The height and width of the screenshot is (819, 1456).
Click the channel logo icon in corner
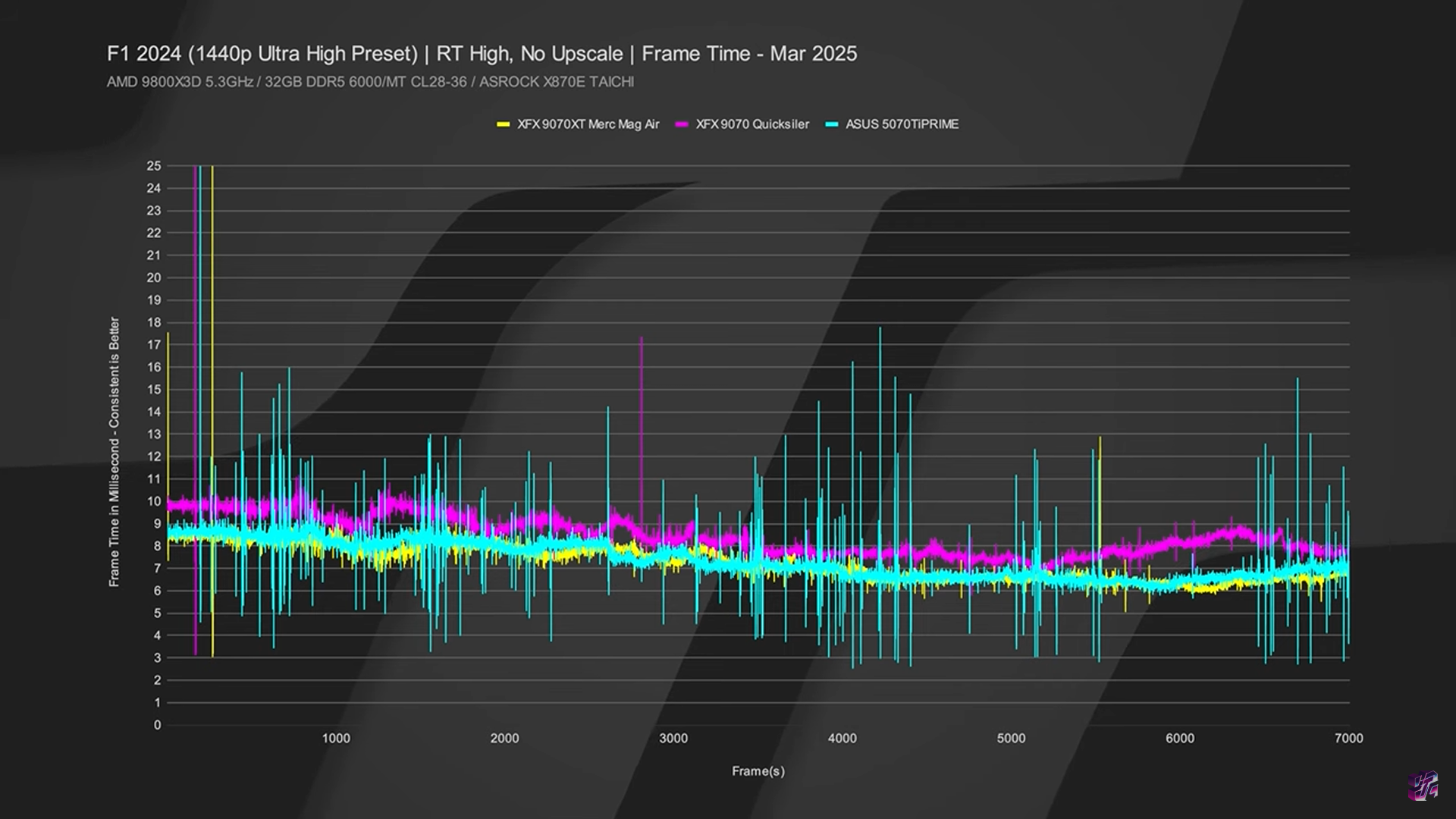(1423, 786)
